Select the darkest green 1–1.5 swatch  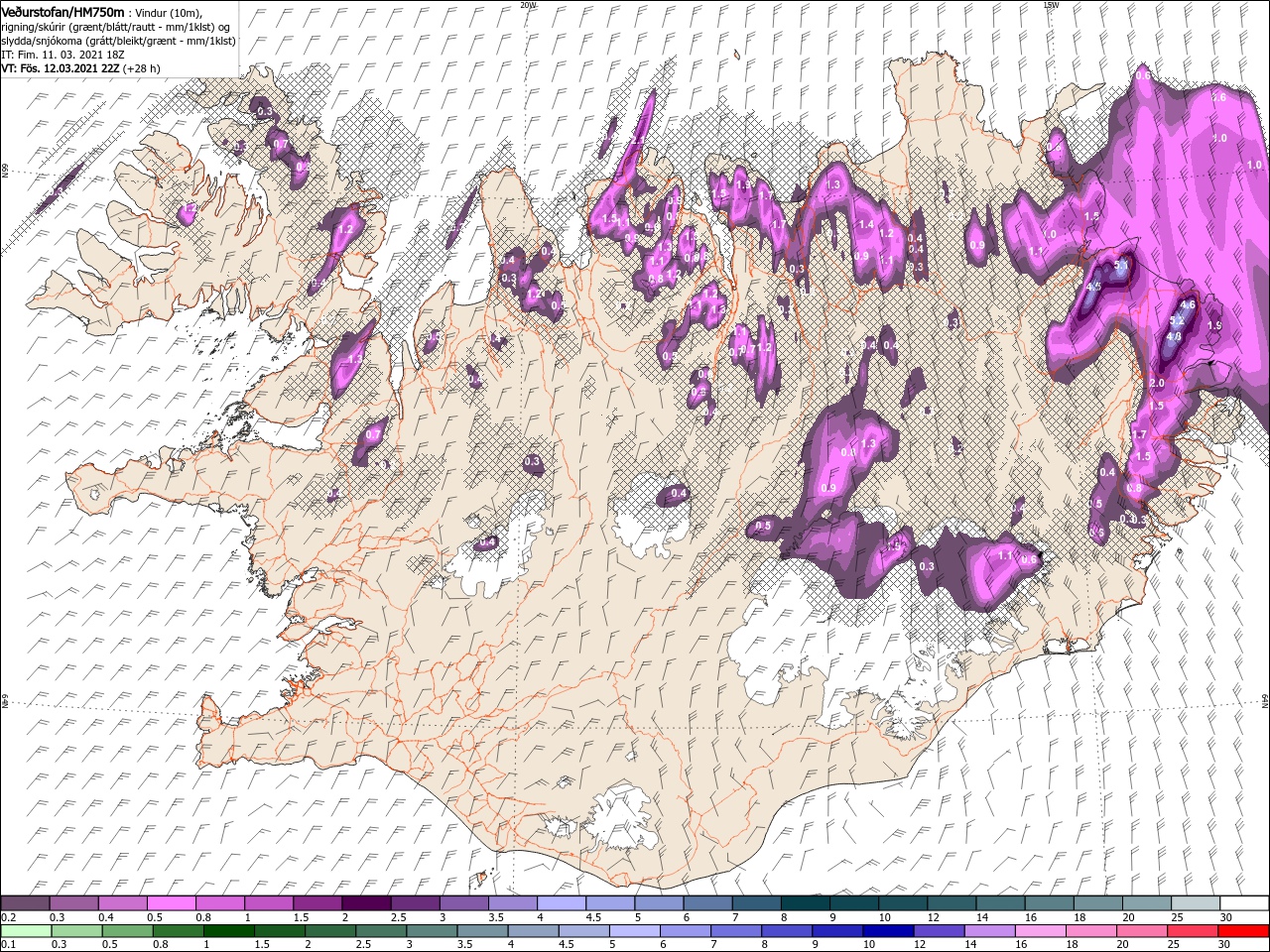pyautogui.click(x=228, y=931)
